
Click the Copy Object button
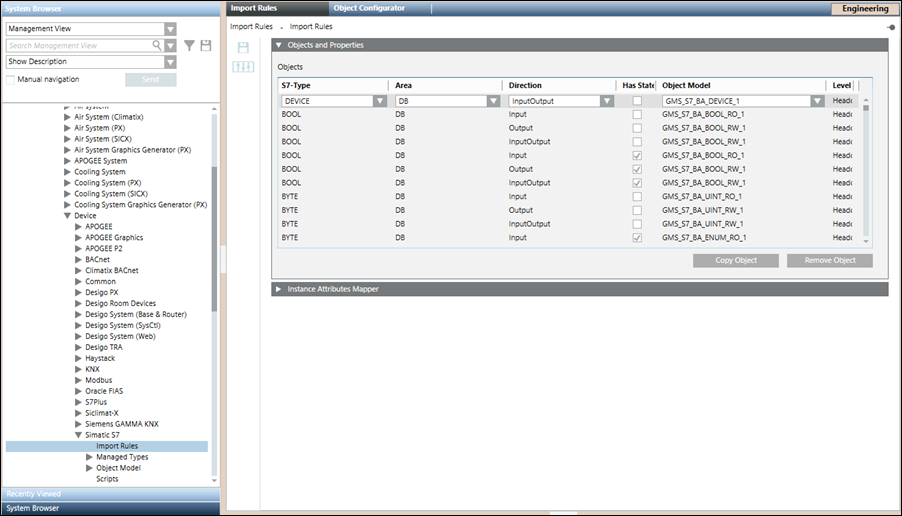coord(735,260)
